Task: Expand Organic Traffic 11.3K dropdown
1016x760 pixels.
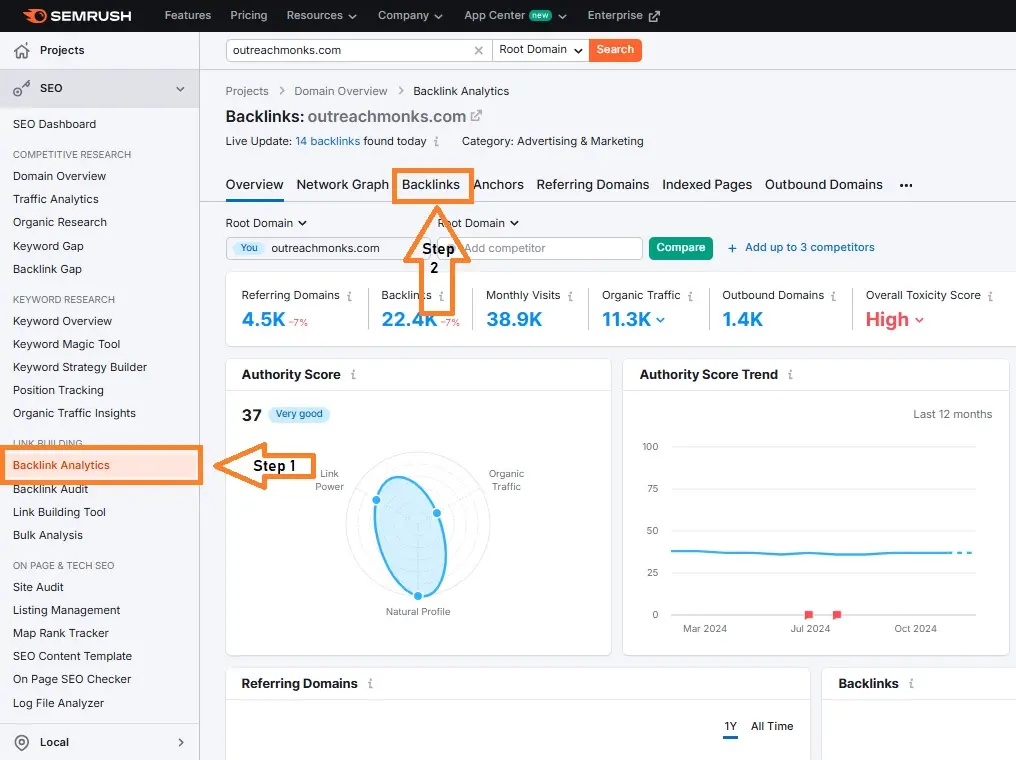Action: tap(633, 319)
